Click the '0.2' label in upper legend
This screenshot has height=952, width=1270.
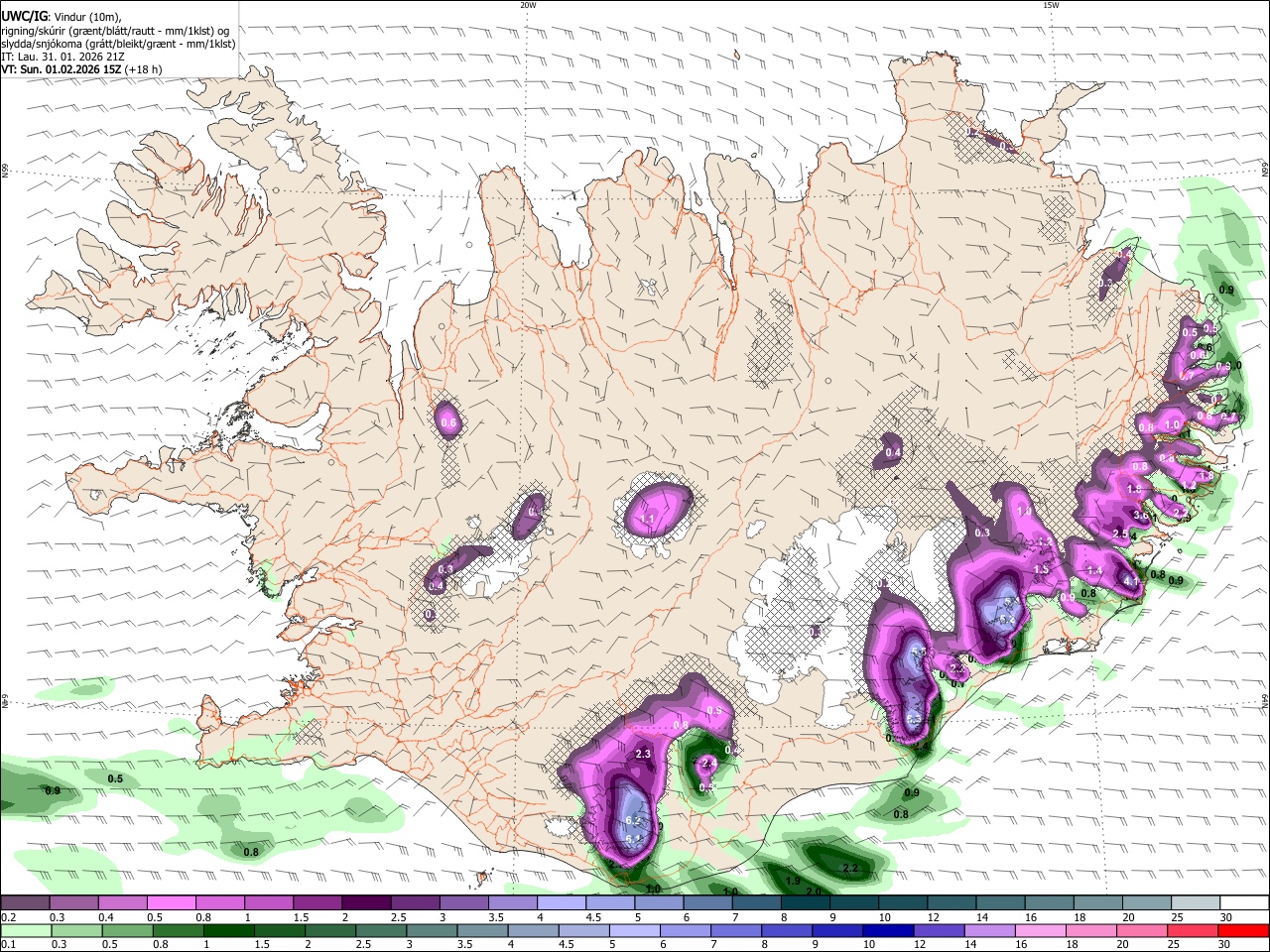8,917
